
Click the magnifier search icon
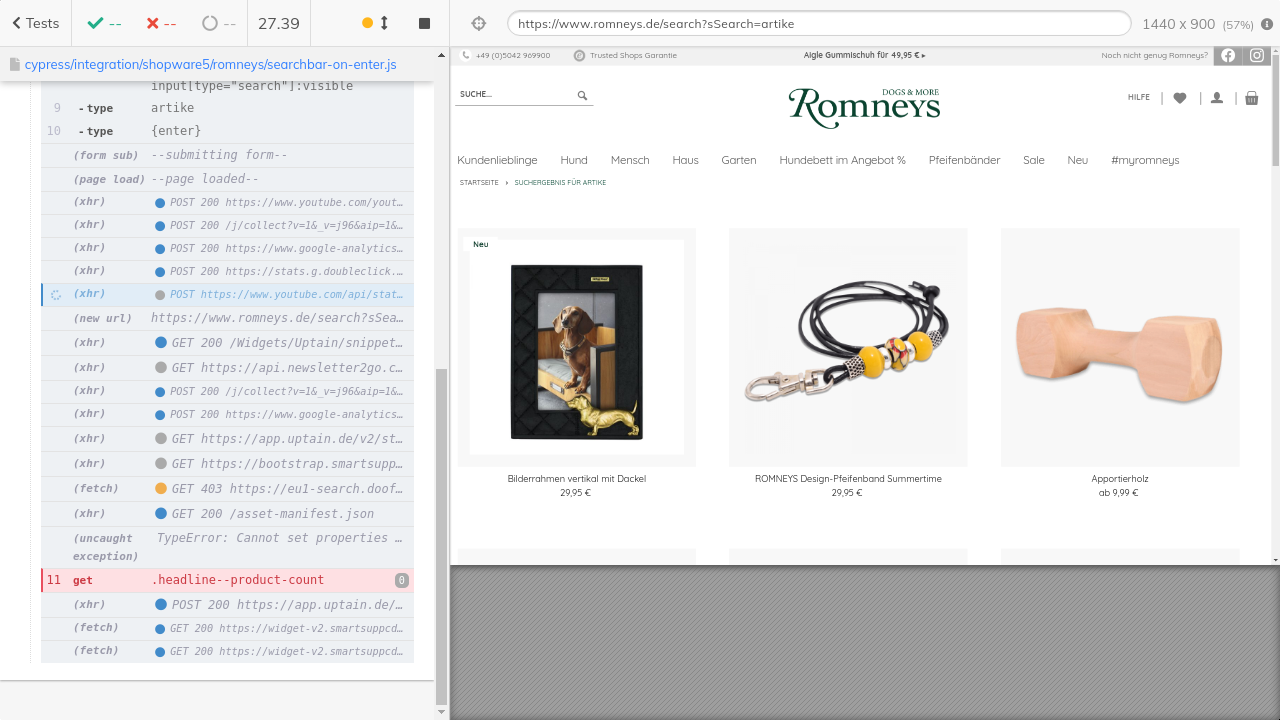click(x=582, y=95)
